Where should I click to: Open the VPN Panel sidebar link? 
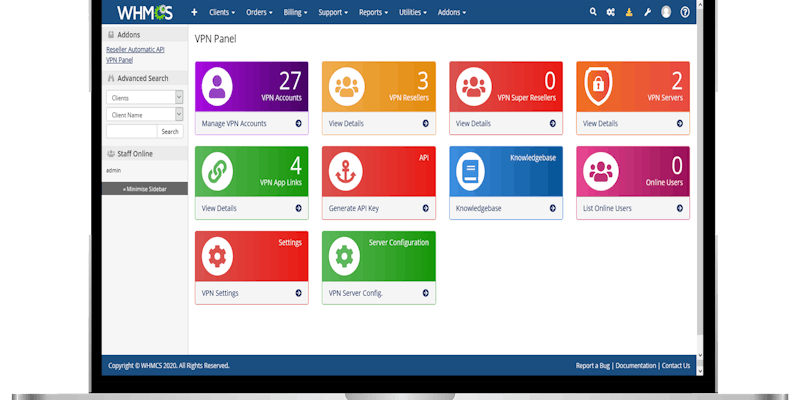[x=119, y=60]
